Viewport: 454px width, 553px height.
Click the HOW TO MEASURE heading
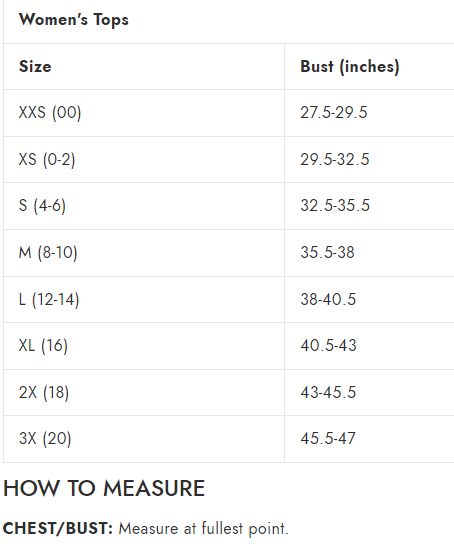coord(104,488)
